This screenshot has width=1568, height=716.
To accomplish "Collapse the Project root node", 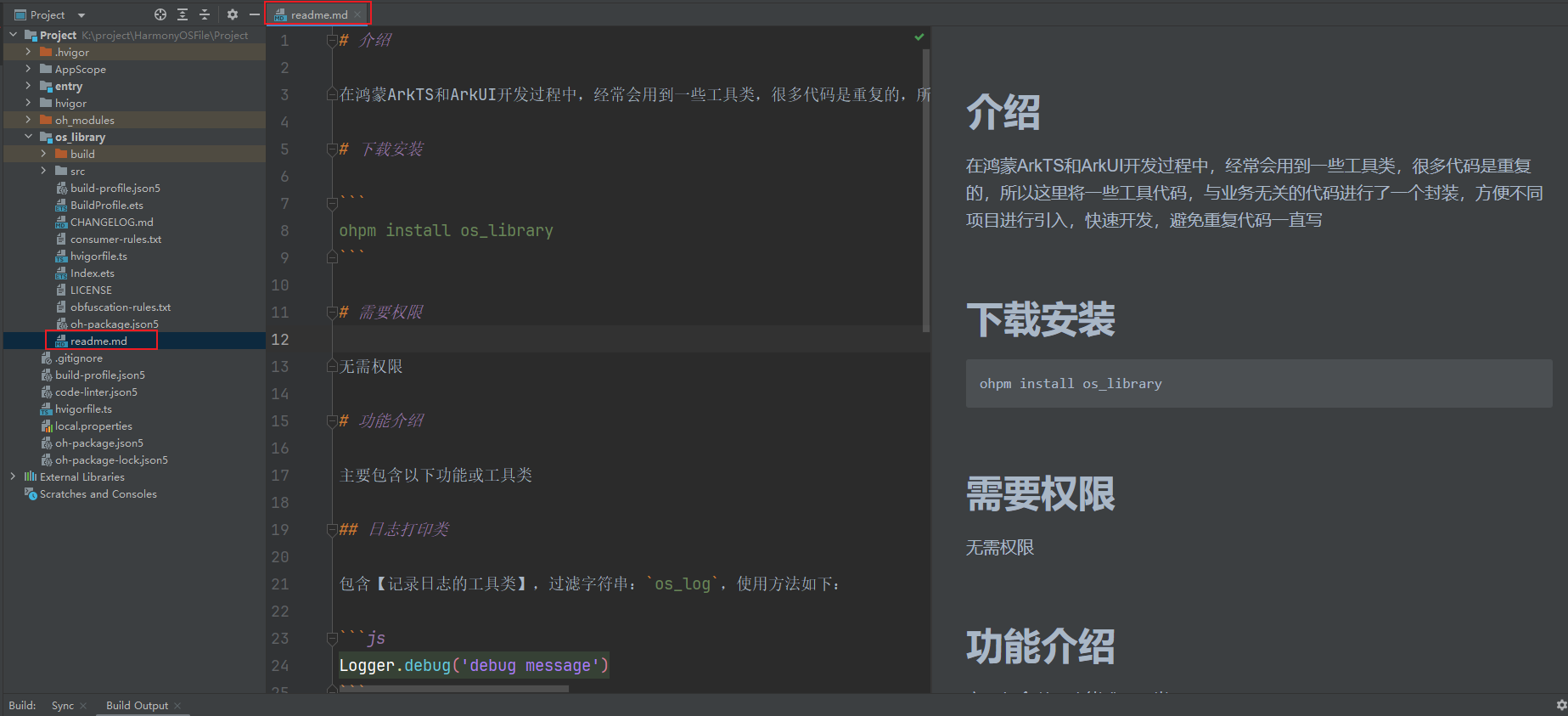I will coord(13,35).
